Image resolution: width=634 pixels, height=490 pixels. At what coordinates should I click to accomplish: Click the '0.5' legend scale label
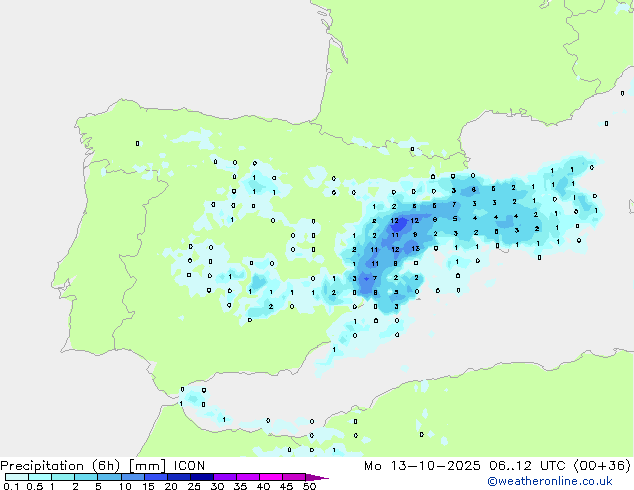pos(34,486)
